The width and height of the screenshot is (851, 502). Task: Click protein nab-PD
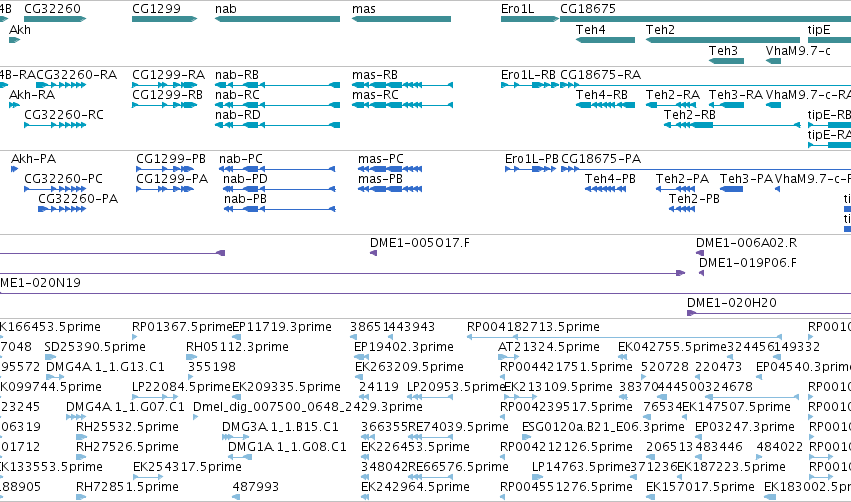(x=245, y=179)
